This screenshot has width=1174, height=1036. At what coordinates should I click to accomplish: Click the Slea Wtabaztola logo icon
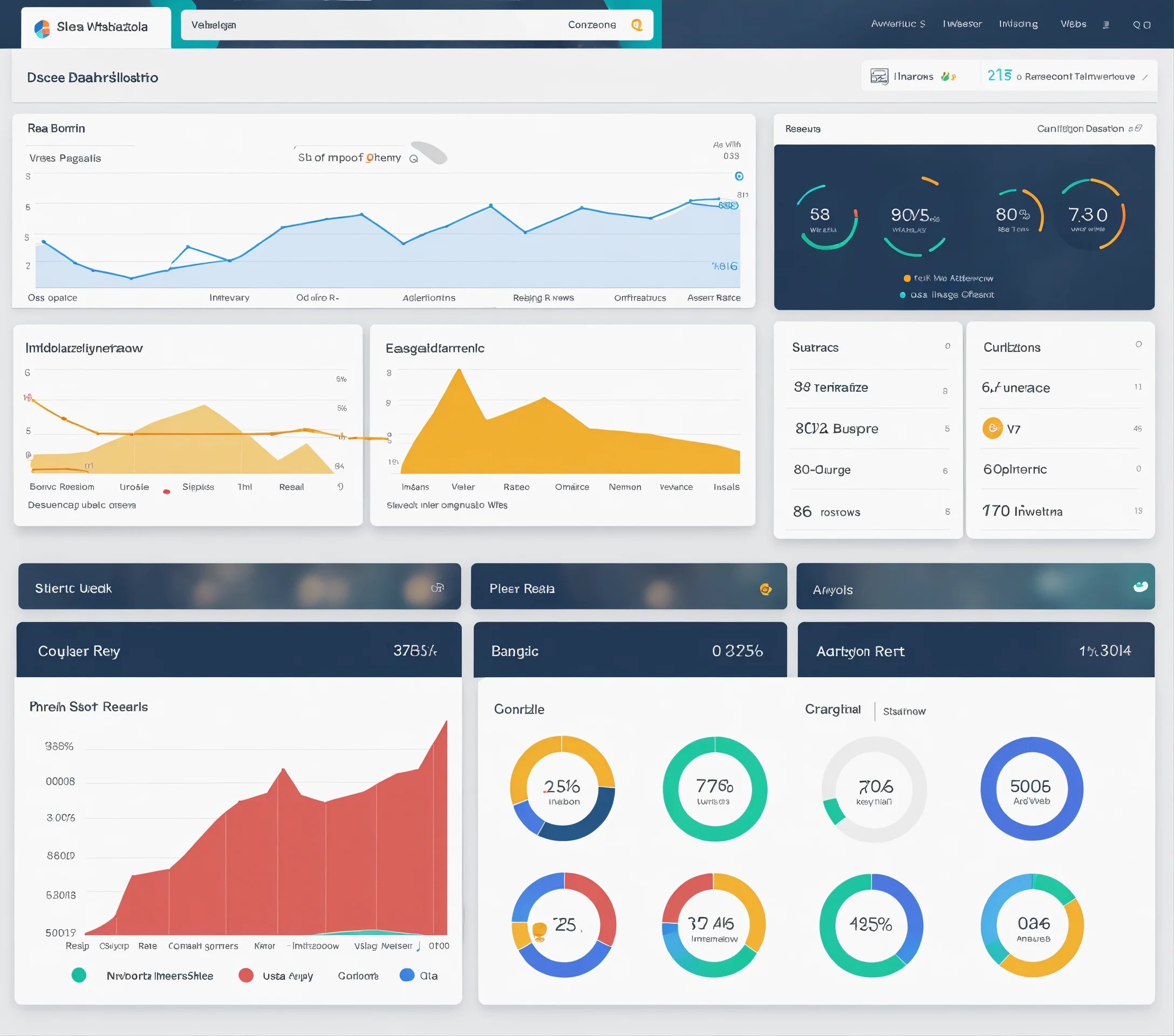[42, 29]
